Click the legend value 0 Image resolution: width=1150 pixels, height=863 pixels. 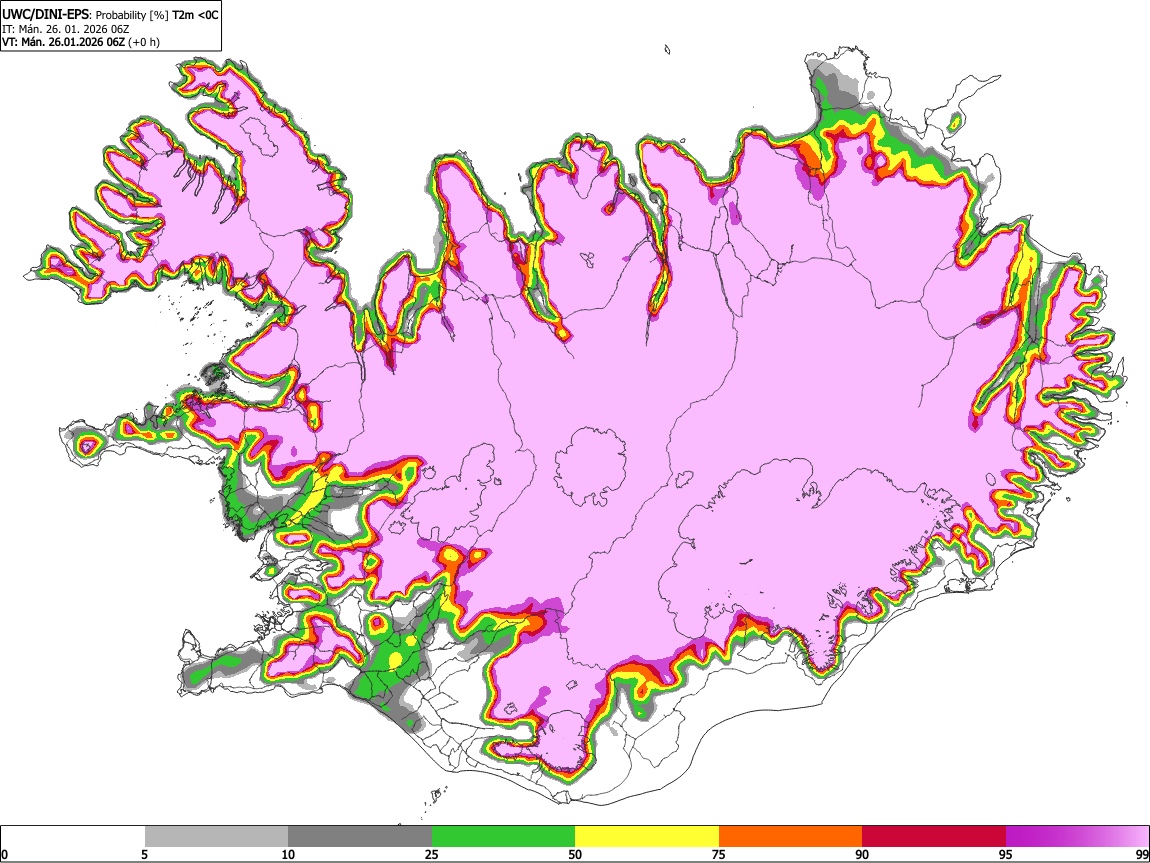(5, 854)
